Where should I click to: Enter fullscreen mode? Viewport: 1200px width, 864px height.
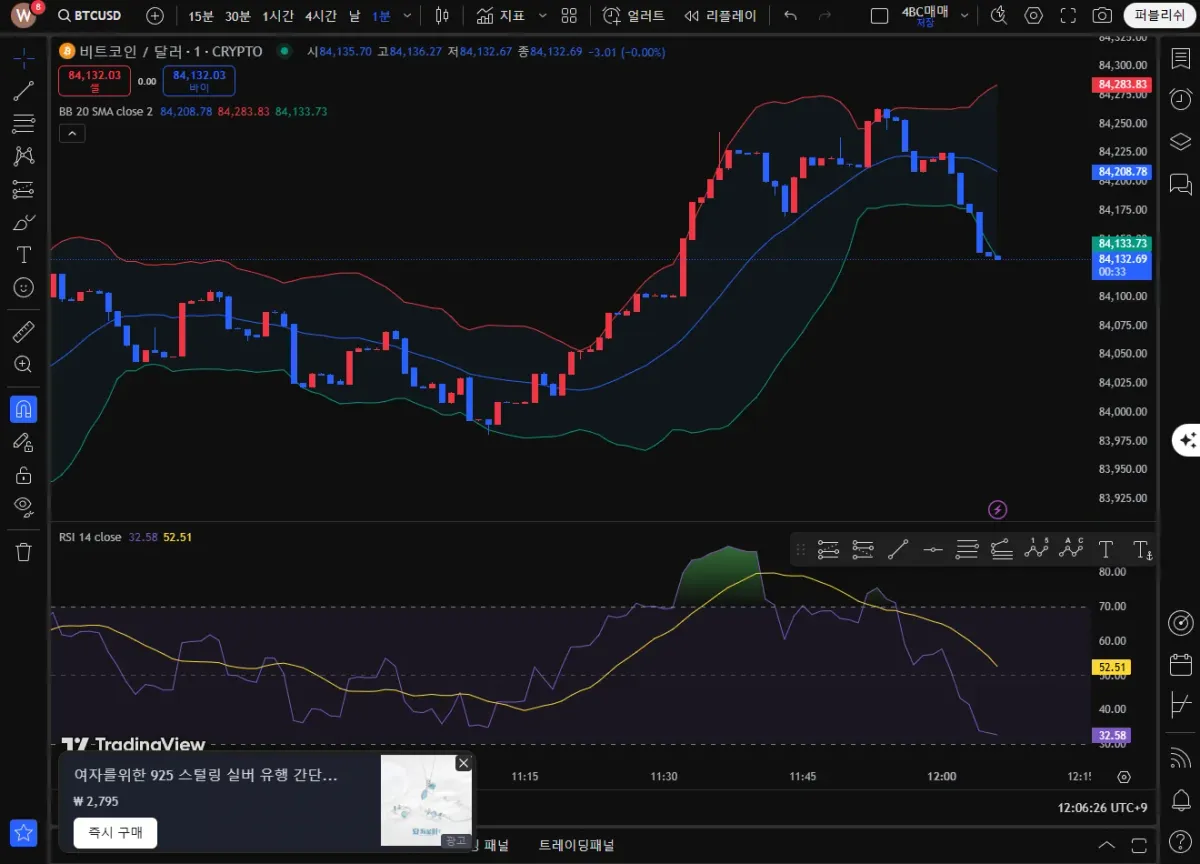click(x=1068, y=16)
